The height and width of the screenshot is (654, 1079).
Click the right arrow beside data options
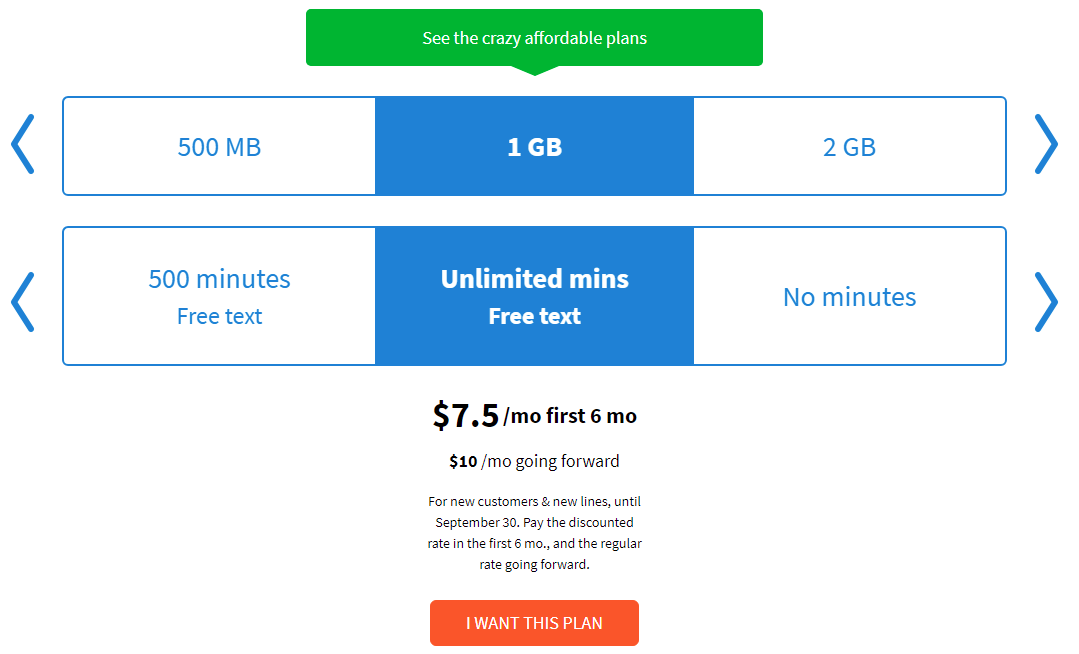(1046, 145)
